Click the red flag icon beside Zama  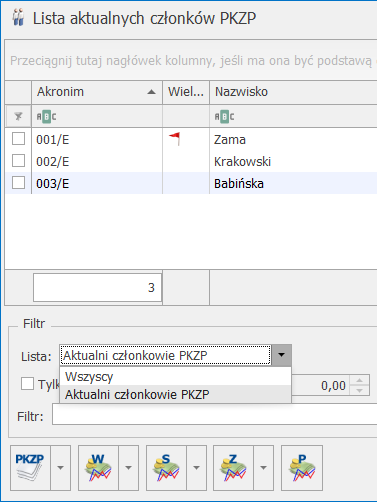click(x=175, y=139)
